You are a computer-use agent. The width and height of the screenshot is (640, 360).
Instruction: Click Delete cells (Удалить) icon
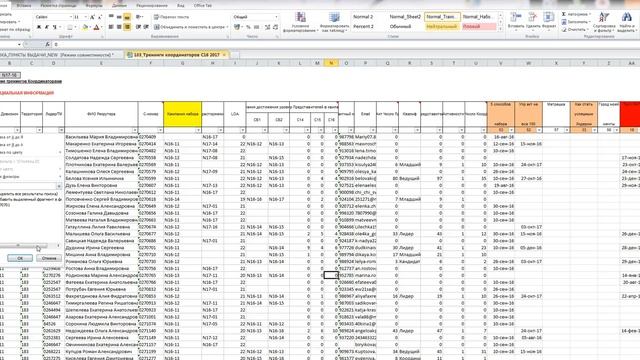click(532, 17)
